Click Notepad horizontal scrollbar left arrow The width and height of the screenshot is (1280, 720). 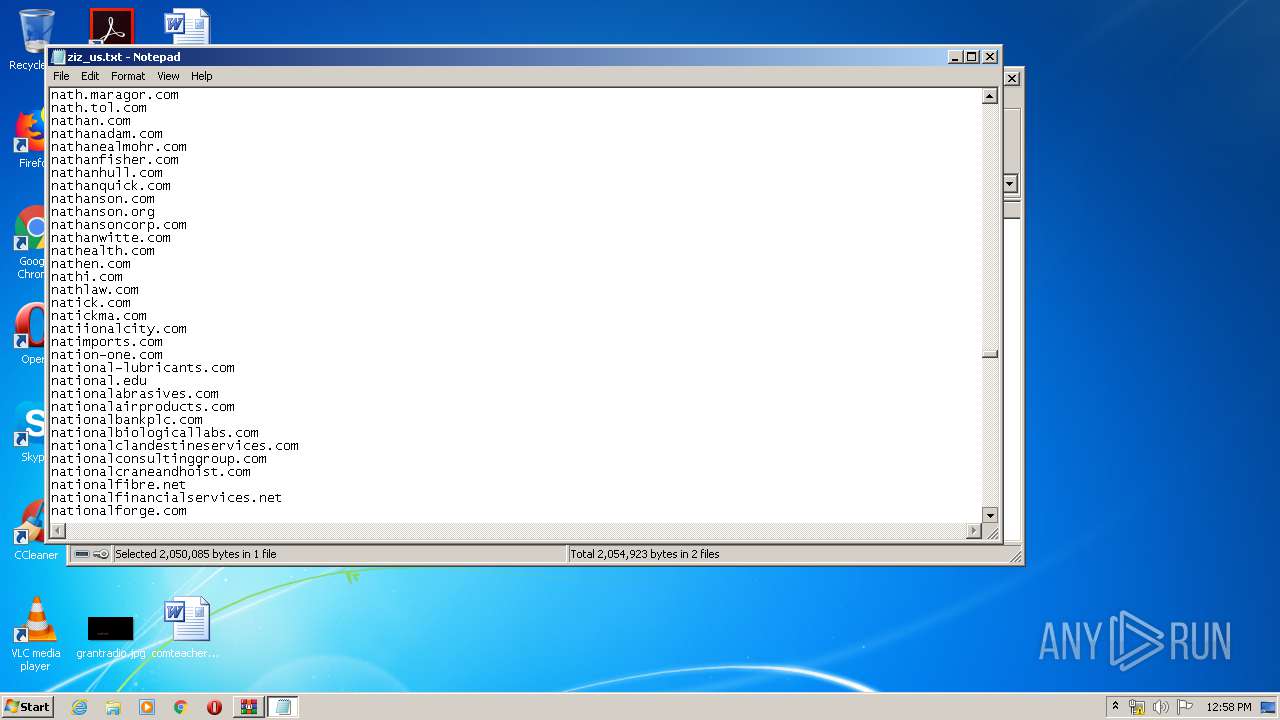pos(58,531)
